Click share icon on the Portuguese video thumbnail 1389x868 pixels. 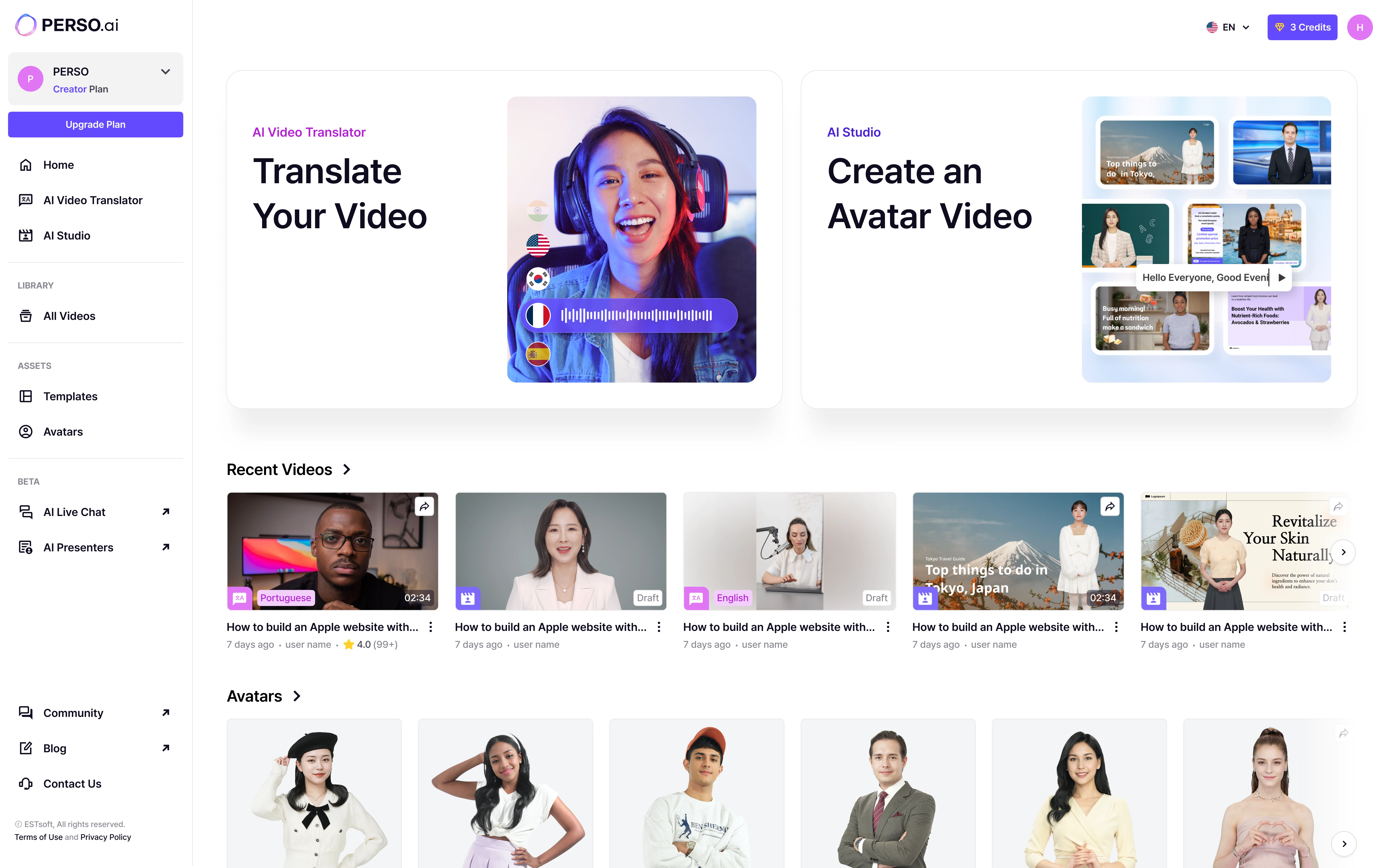424,506
